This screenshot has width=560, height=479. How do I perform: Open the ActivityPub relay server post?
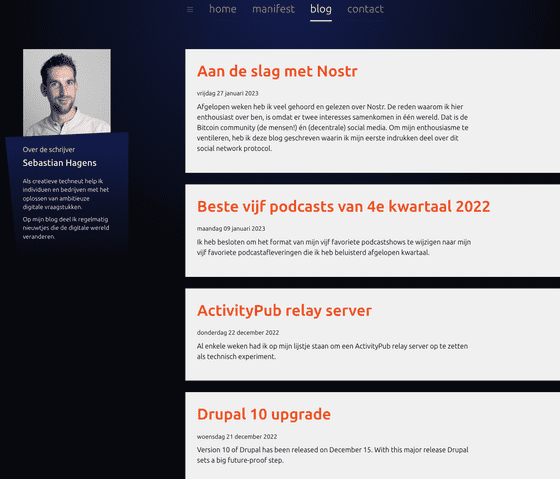coord(284,310)
